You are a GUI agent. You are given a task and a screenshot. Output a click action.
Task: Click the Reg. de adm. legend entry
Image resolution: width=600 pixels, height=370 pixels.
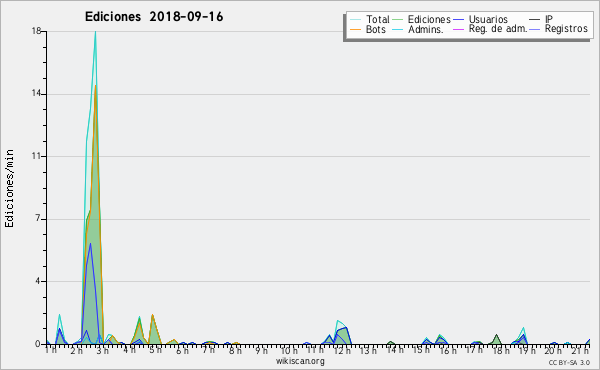click(x=490, y=29)
